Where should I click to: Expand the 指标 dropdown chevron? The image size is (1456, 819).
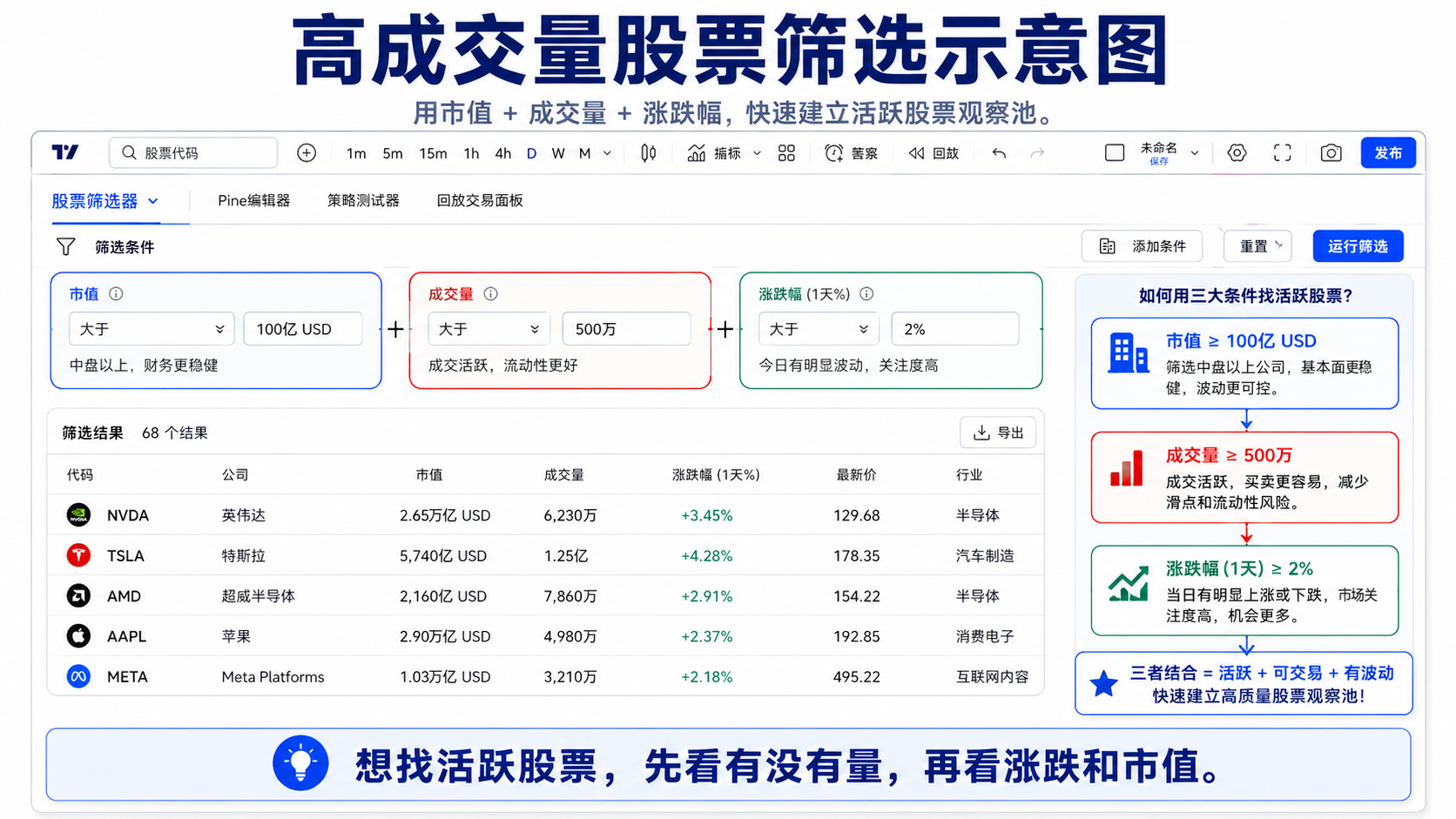click(757, 153)
